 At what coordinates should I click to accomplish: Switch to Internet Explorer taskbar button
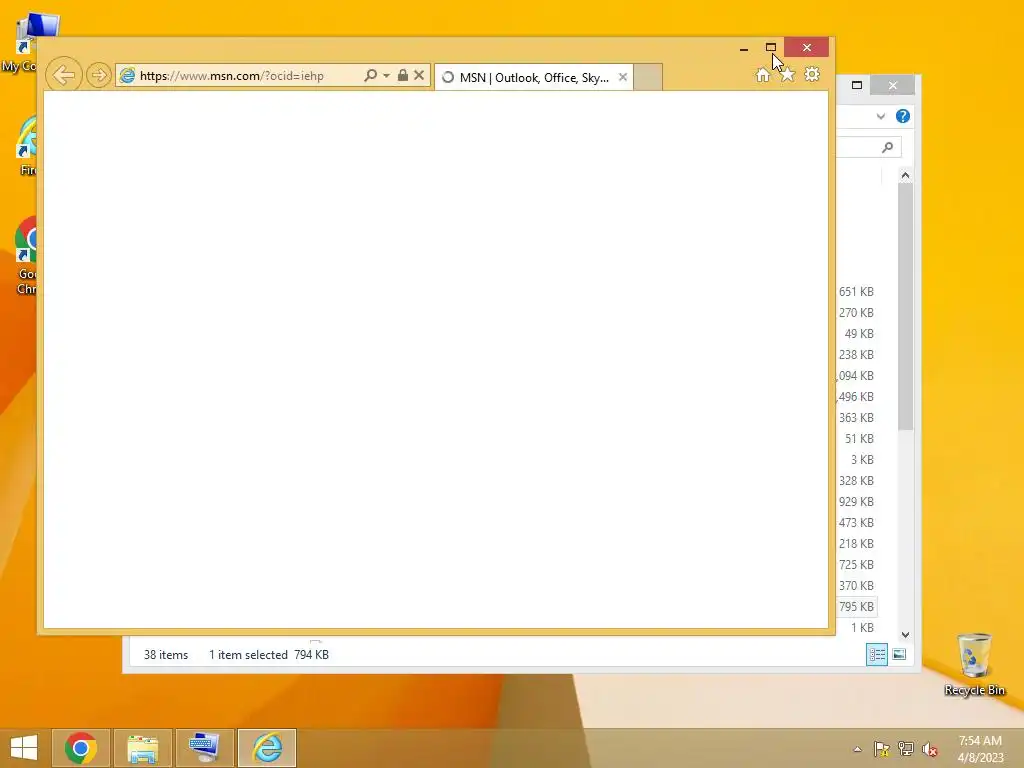(x=267, y=748)
